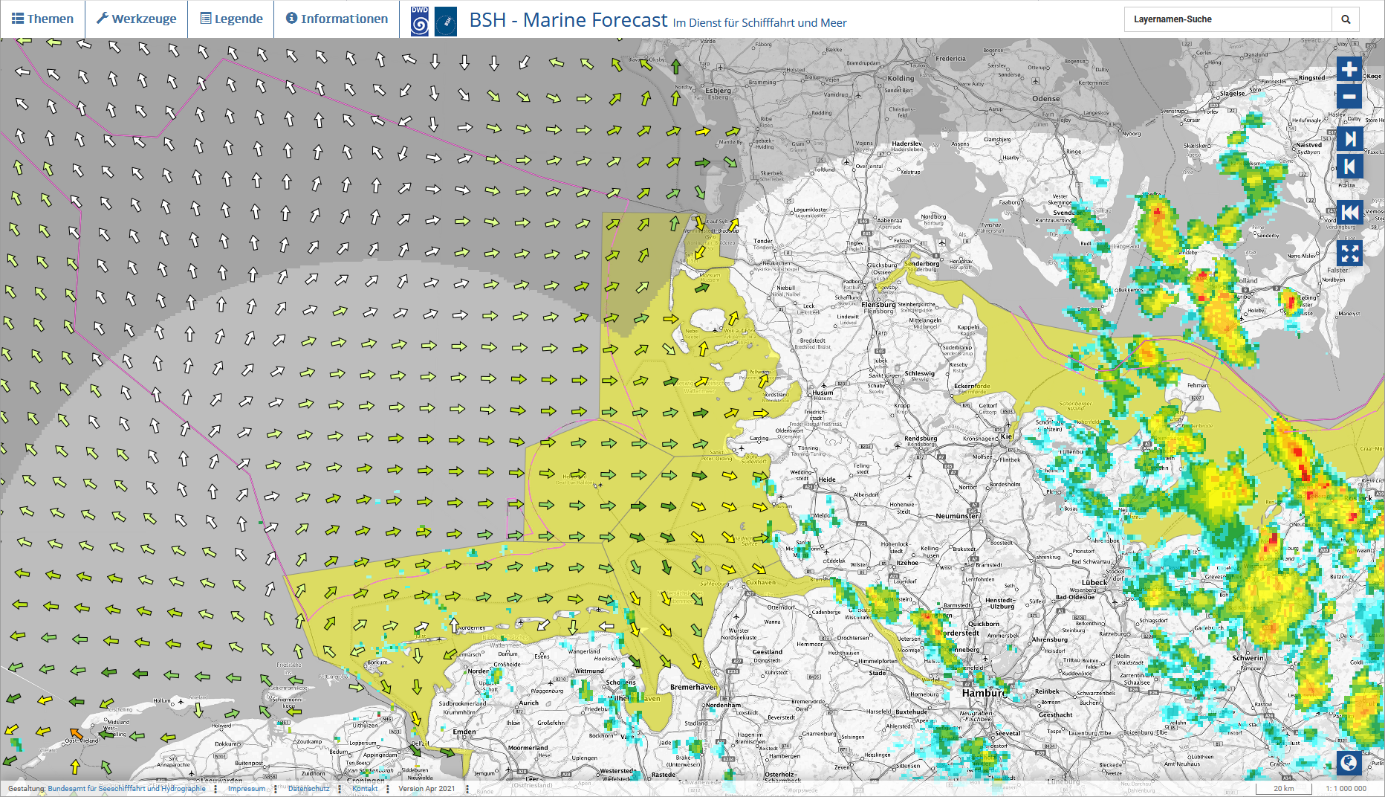The image size is (1385, 797).
Task: Zoom in with the plus button
Action: click(x=1350, y=69)
